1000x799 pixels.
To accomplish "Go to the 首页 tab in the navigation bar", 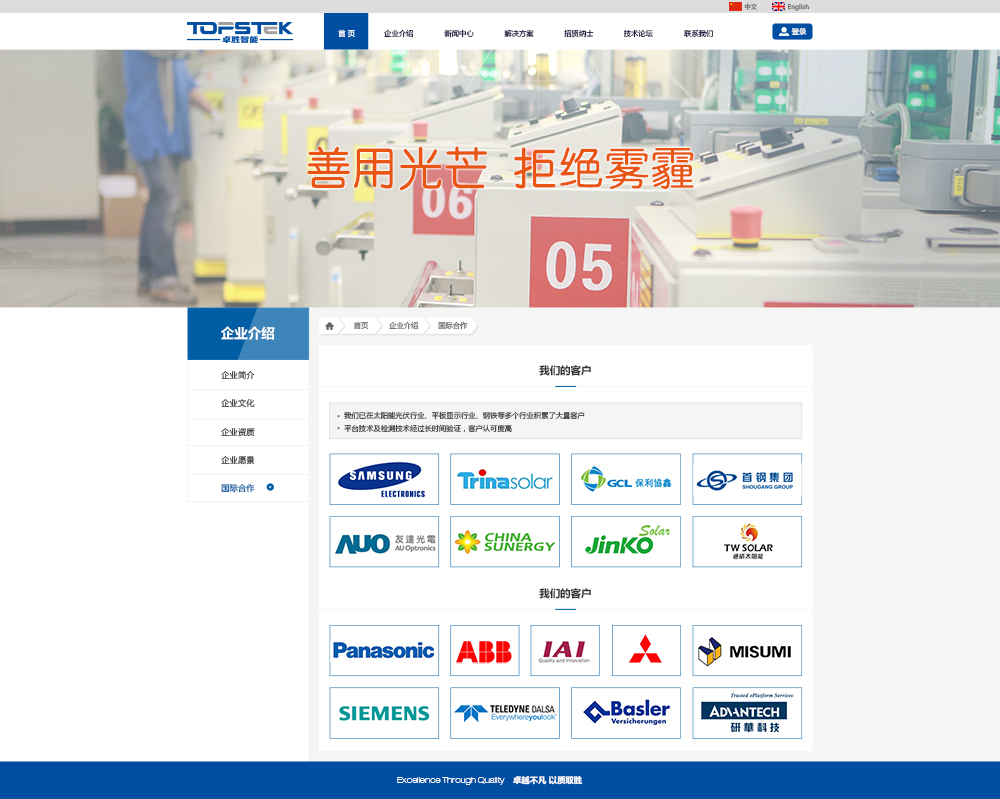I will (346, 31).
